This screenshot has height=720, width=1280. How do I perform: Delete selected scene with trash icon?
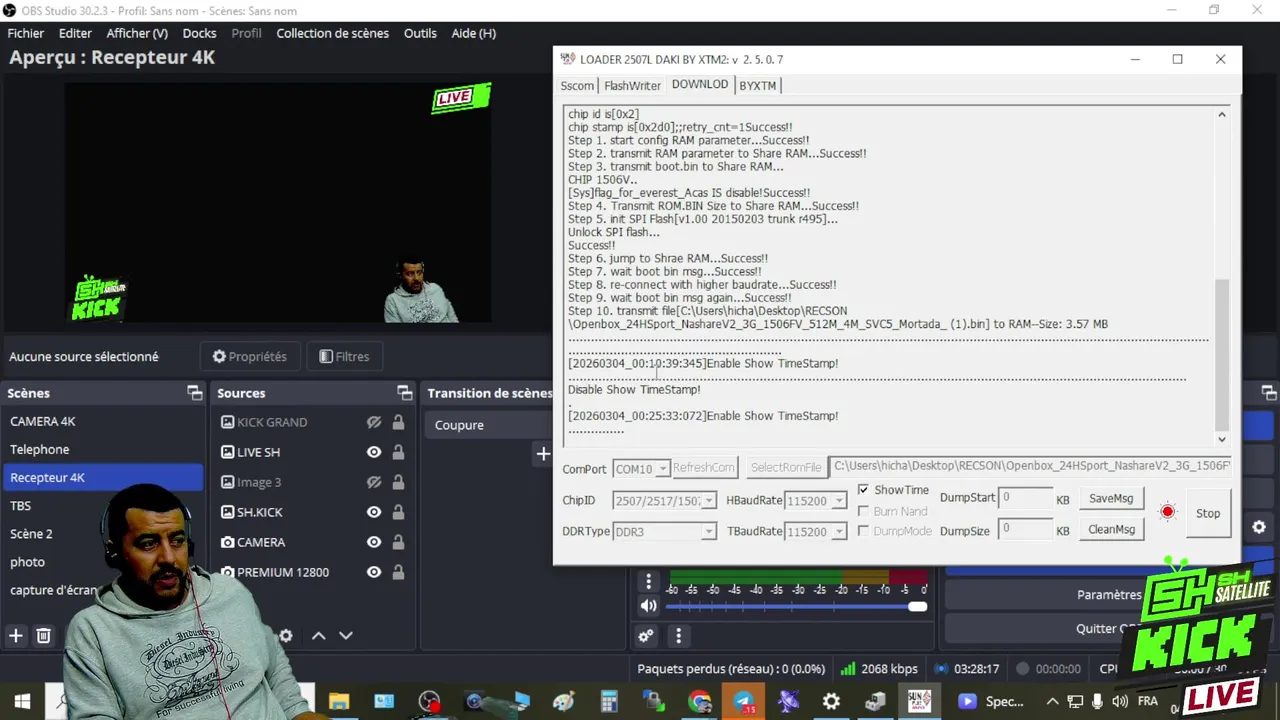[x=43, y=635]
